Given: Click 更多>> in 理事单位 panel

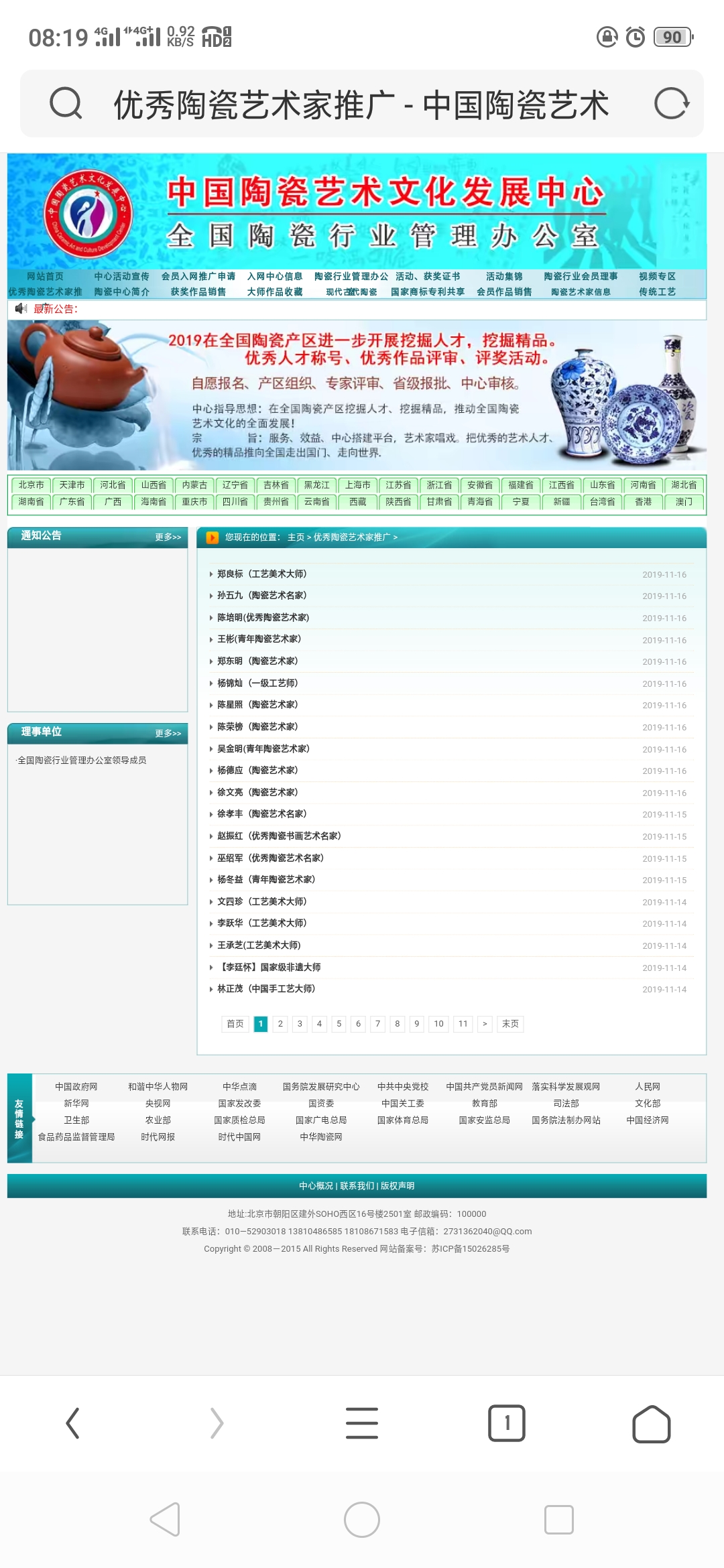Looking at the screenshot, I should [168, 734].
